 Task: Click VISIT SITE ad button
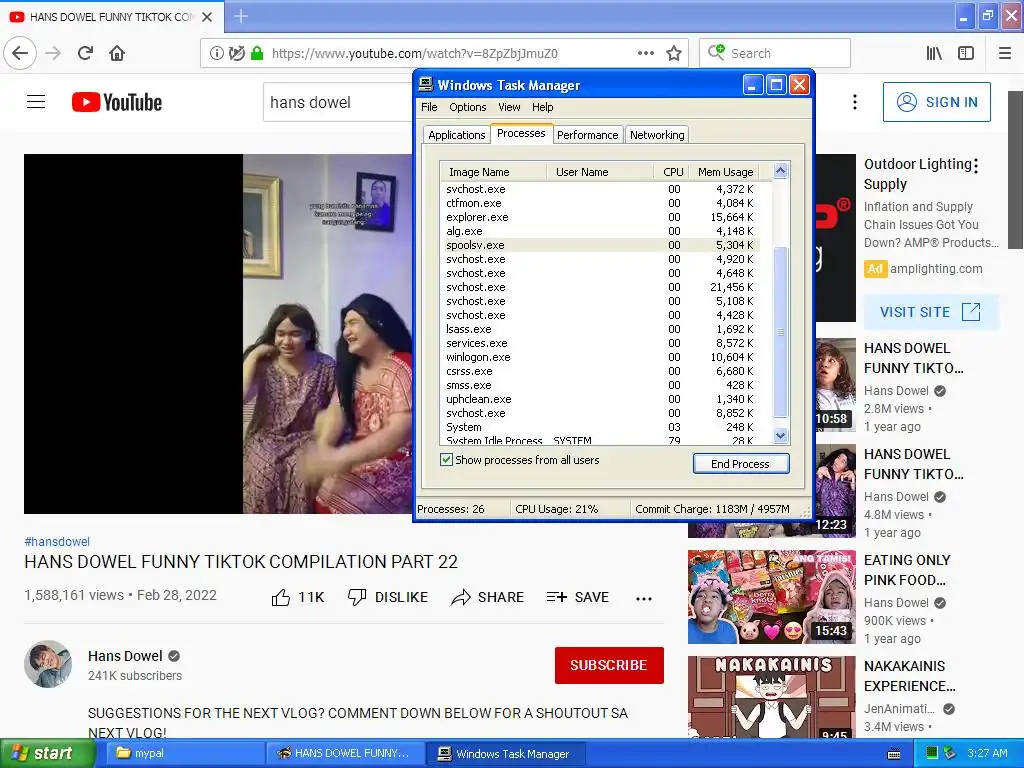tap(931, 312)
